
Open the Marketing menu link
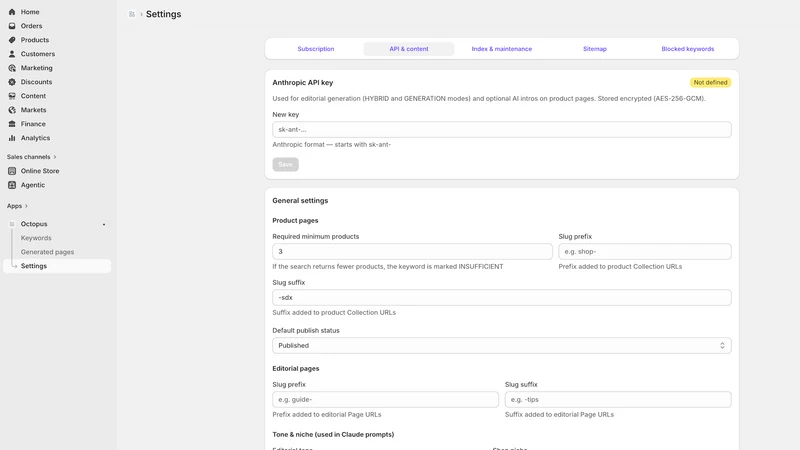[x=36, y=68]
